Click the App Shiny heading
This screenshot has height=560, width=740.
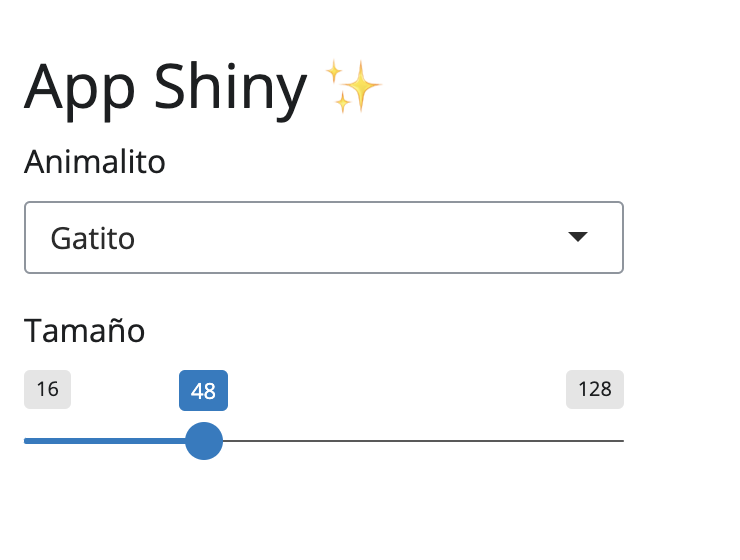166,88
